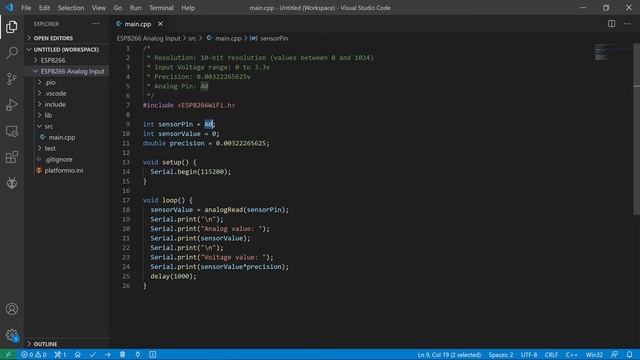The width and height of the screenshot is (640, 360).
Task: Change indentation via Spaces: 2
Action: click(501, 355)
